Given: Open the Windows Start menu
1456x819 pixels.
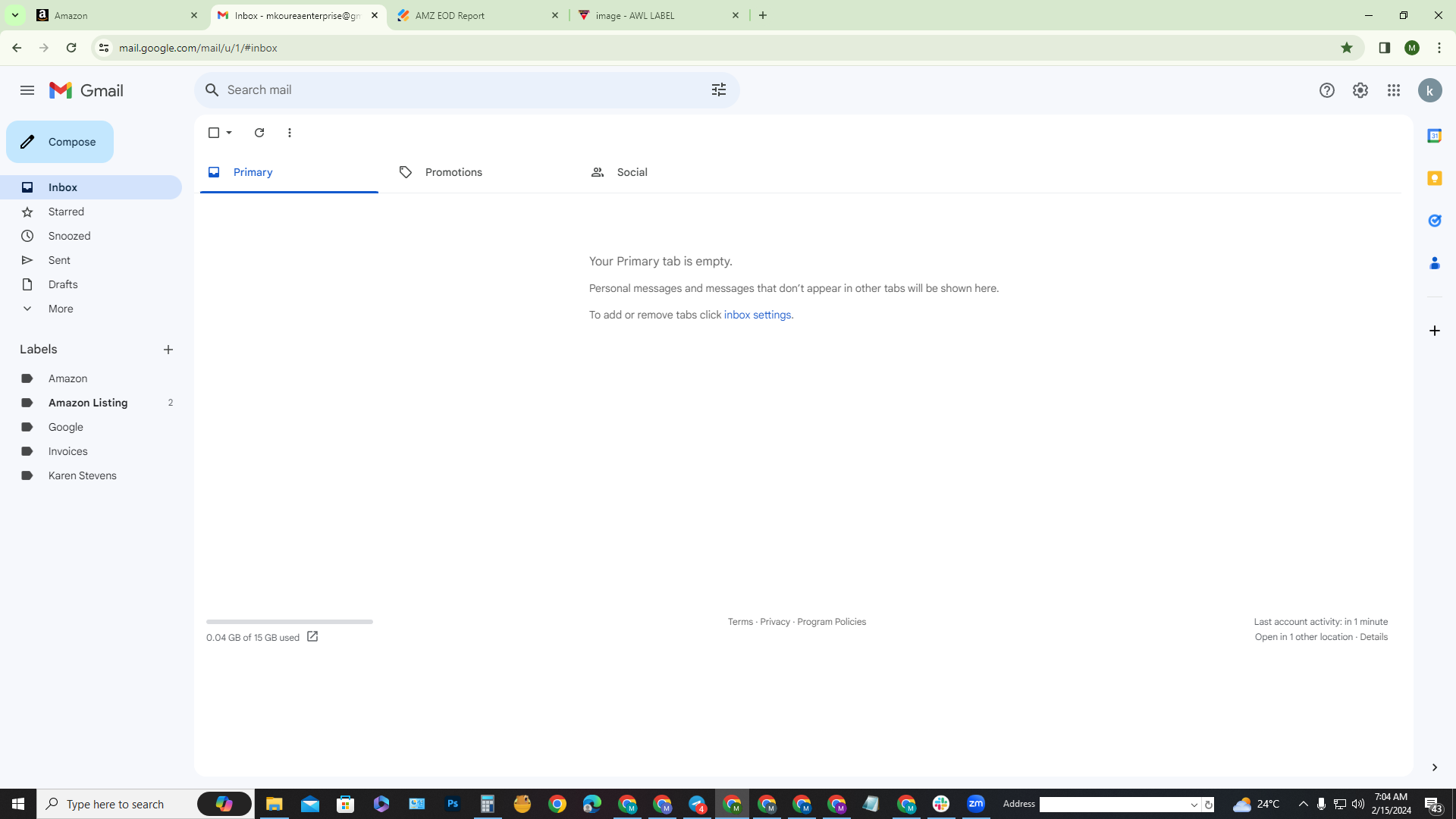Looking at the screenshot, I should 18,804.
